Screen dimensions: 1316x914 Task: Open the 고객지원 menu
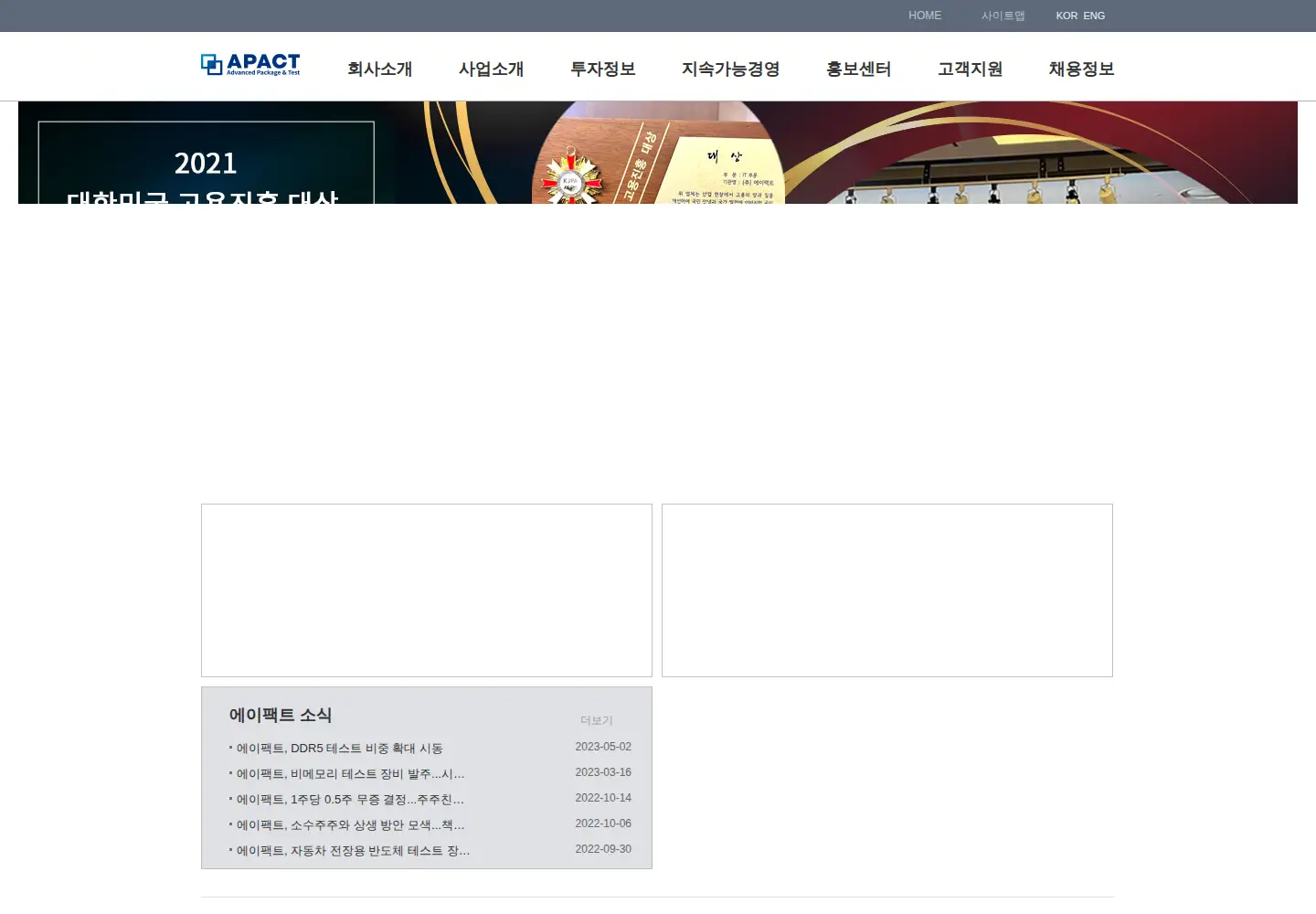(x=970, y=69)
